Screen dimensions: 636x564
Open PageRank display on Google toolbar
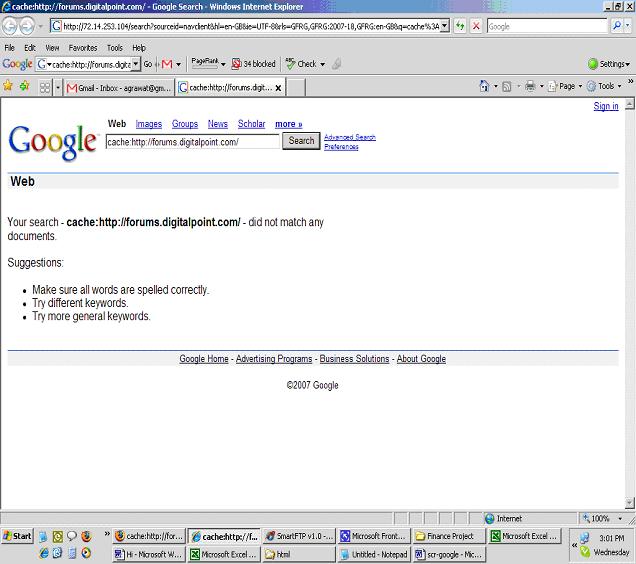[205, 62]
